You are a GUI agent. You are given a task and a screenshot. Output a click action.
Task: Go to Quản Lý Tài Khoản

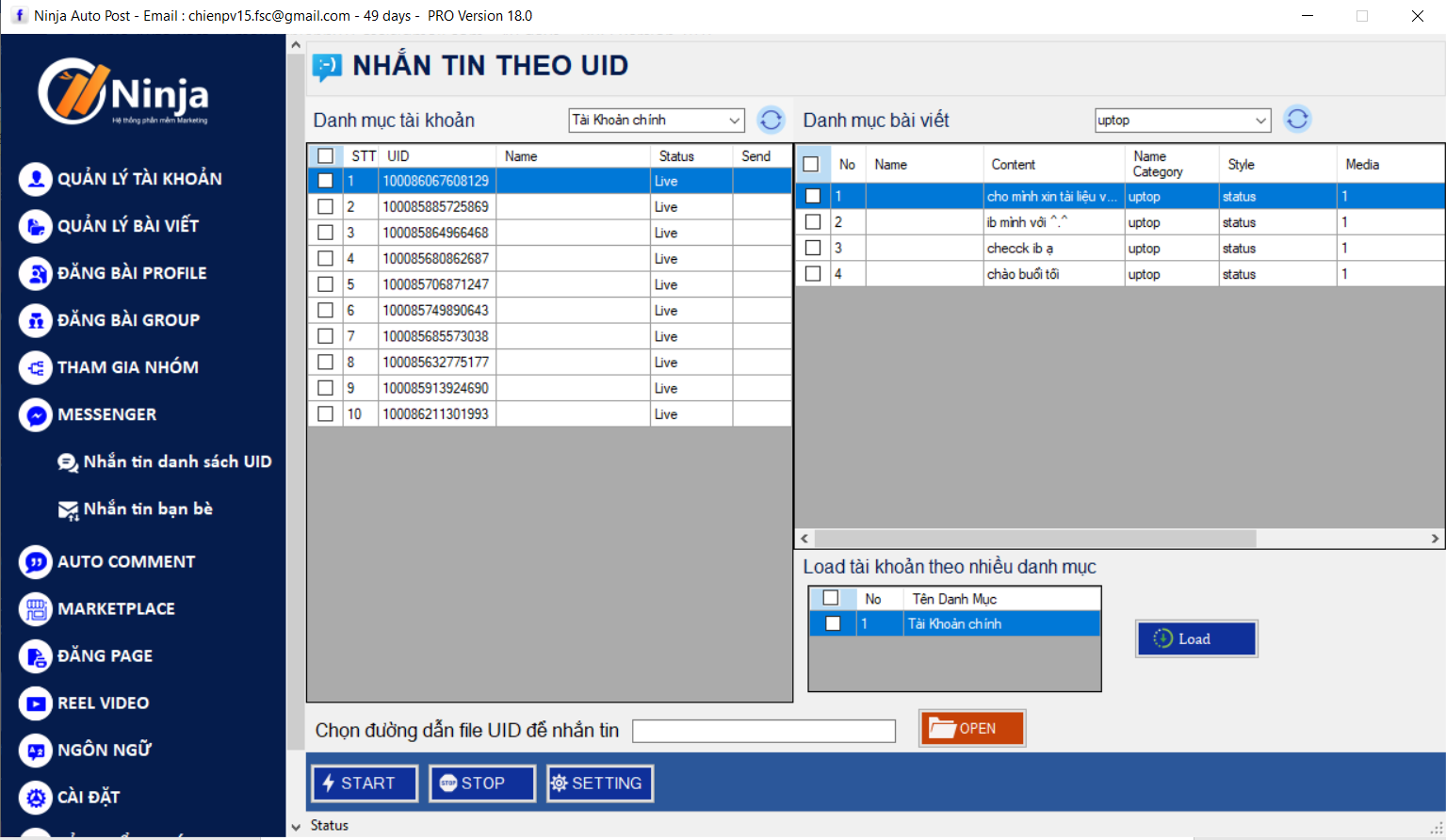(x=139, y=179)
